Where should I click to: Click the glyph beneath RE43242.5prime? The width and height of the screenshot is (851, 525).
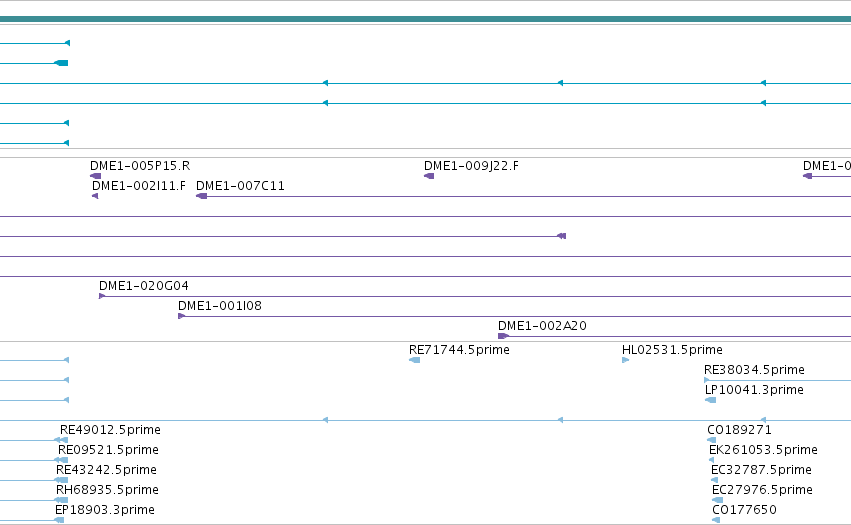61,480
